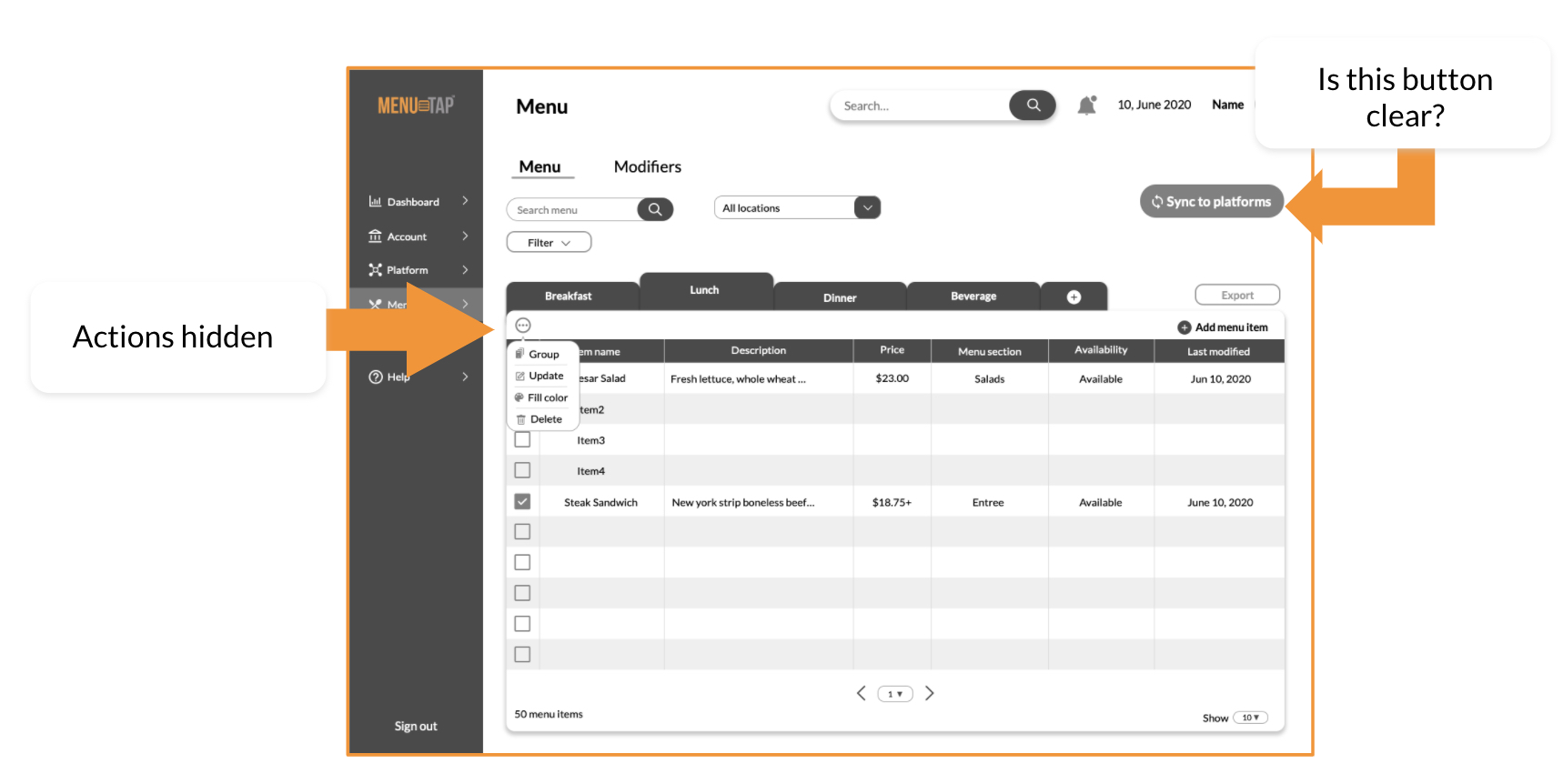Open the Dashboard sidebar item
The width and height of the screenshot is (1563, 784).
tap(417, 201)
